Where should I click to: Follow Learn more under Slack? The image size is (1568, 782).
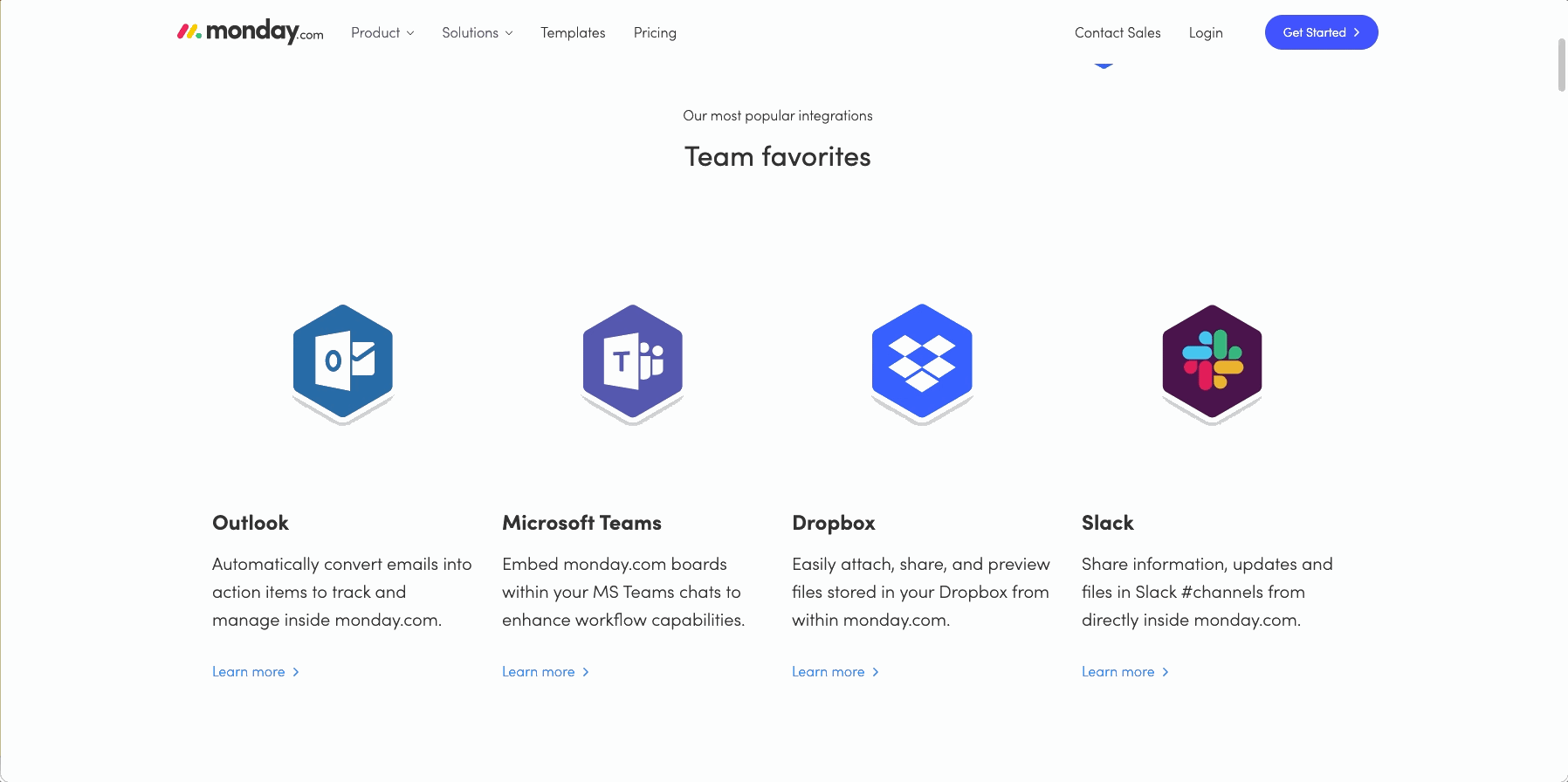coord(1125,672)
